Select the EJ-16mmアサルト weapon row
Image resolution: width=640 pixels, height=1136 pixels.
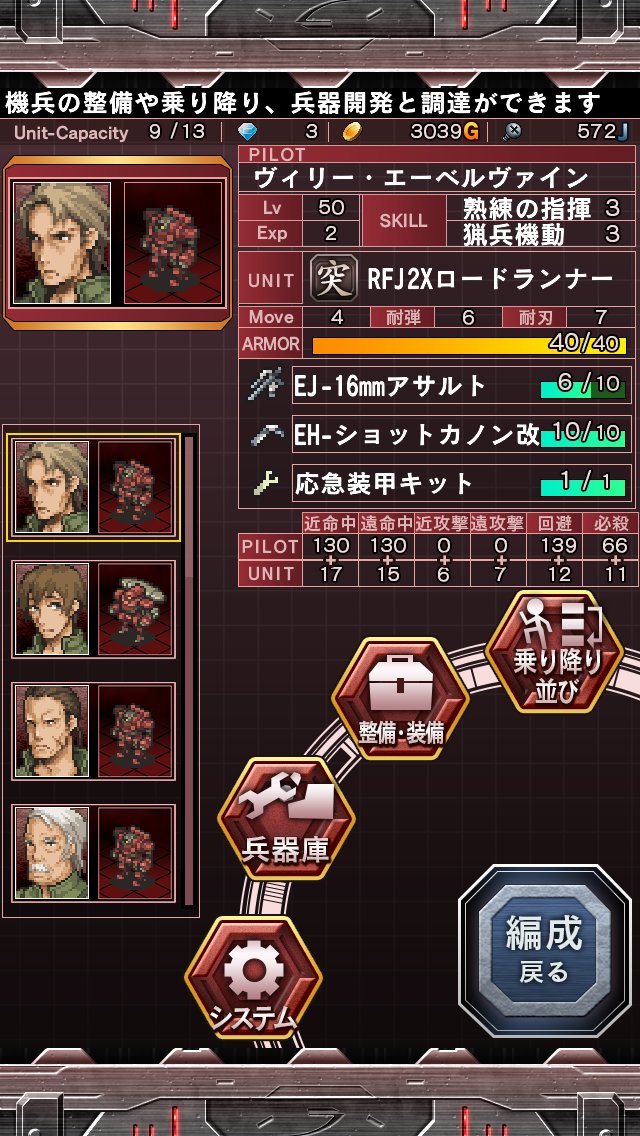(x=461, y=385)
